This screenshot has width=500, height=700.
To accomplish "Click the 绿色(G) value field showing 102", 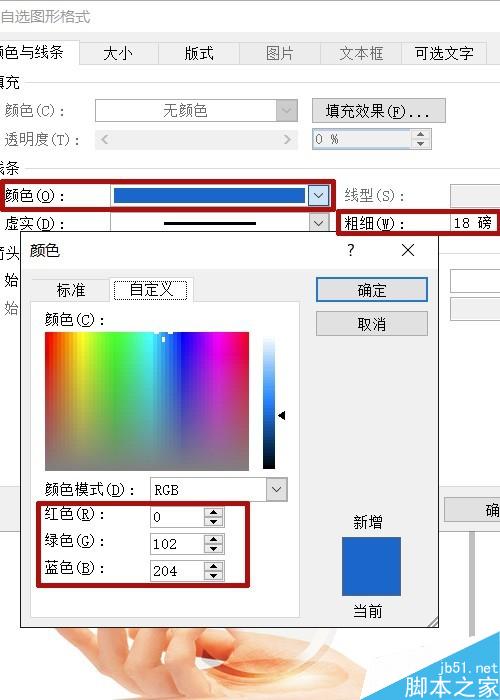I will (177, 544).
